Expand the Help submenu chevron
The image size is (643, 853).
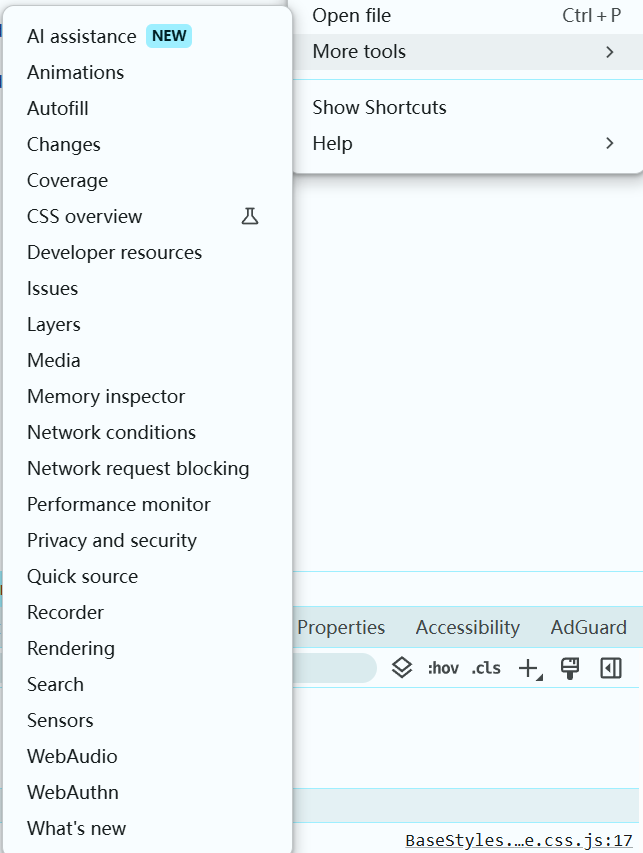pyautogui.click(x=609, y=144)
